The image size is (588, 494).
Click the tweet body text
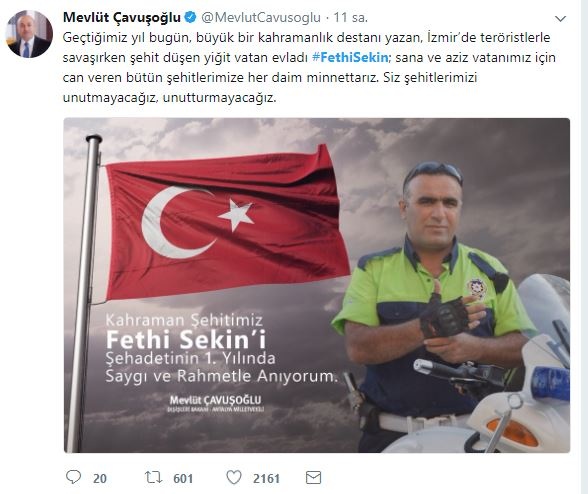pyautogui.click(x=309, y=68)
